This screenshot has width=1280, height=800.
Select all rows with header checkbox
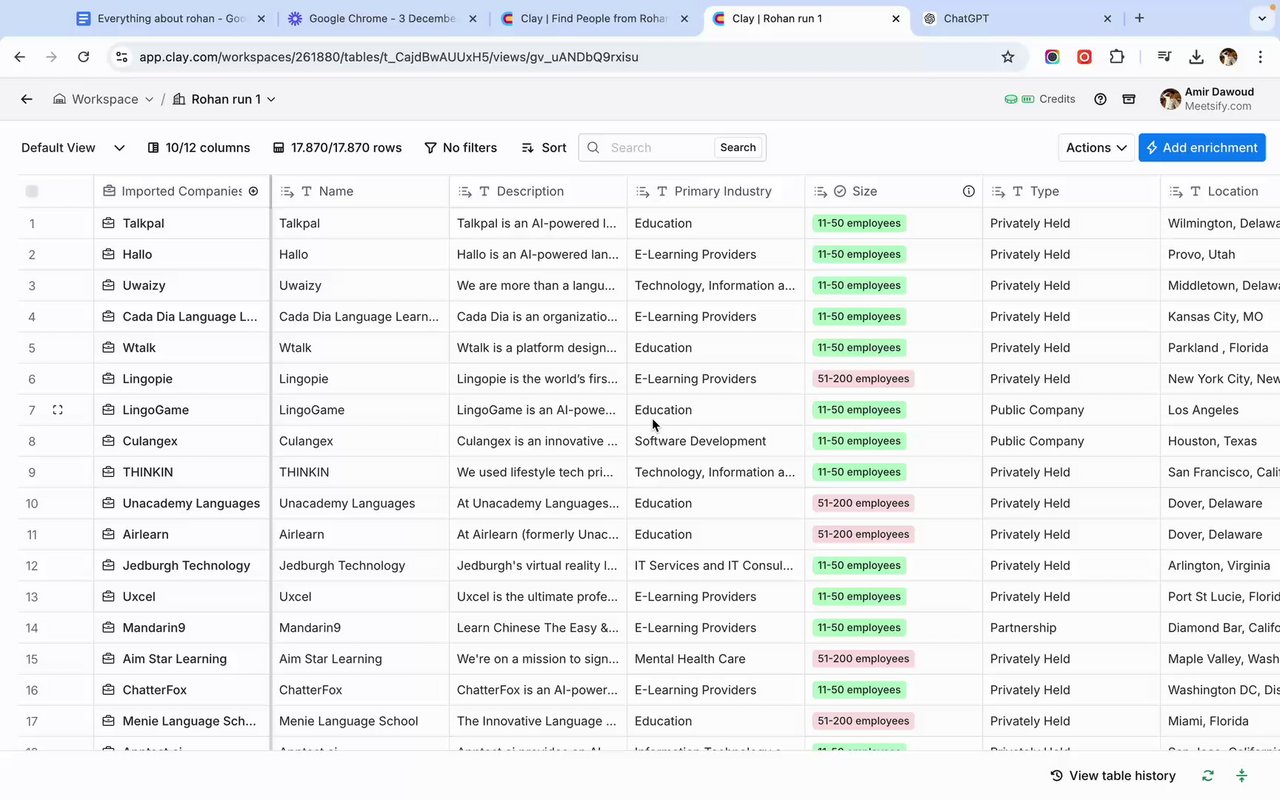(x=32, y=191)
